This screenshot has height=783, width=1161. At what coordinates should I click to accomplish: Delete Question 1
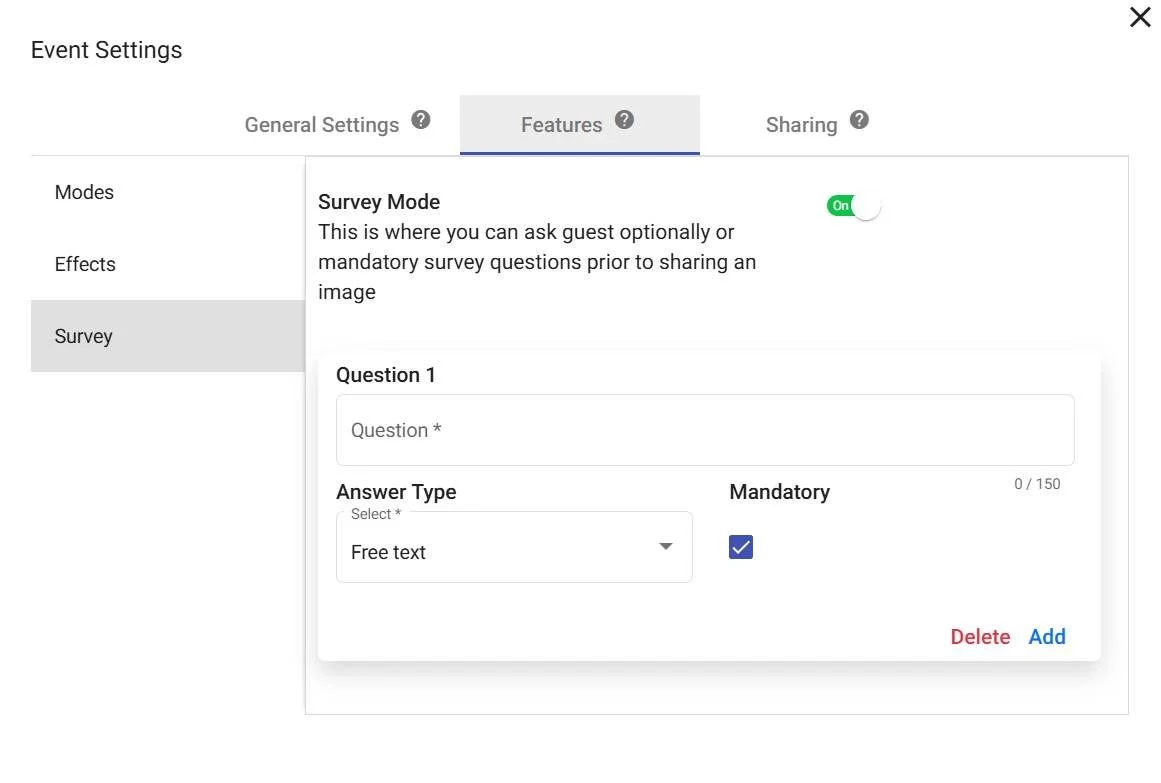(980, 637)
